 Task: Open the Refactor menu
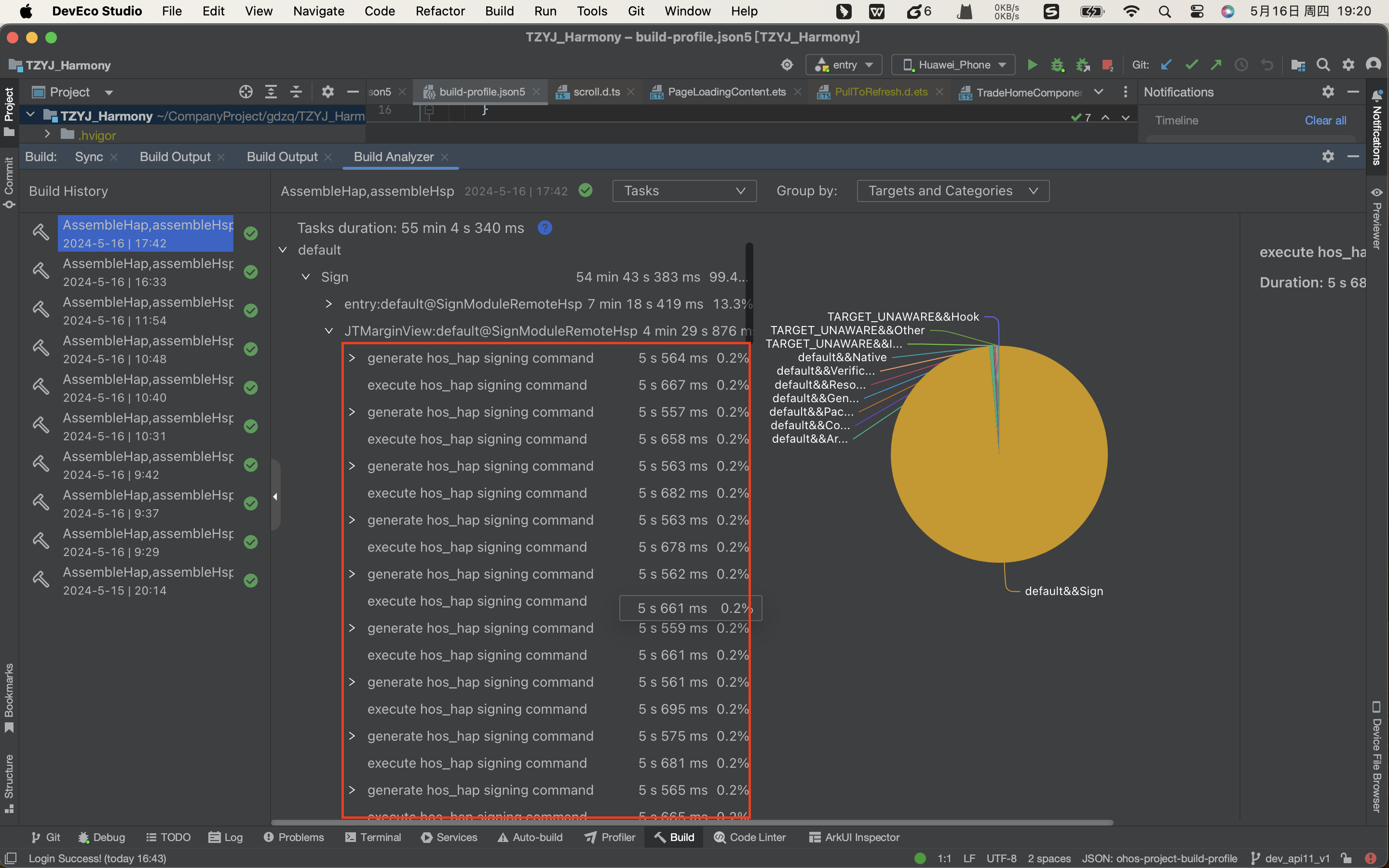coord(440,11)
